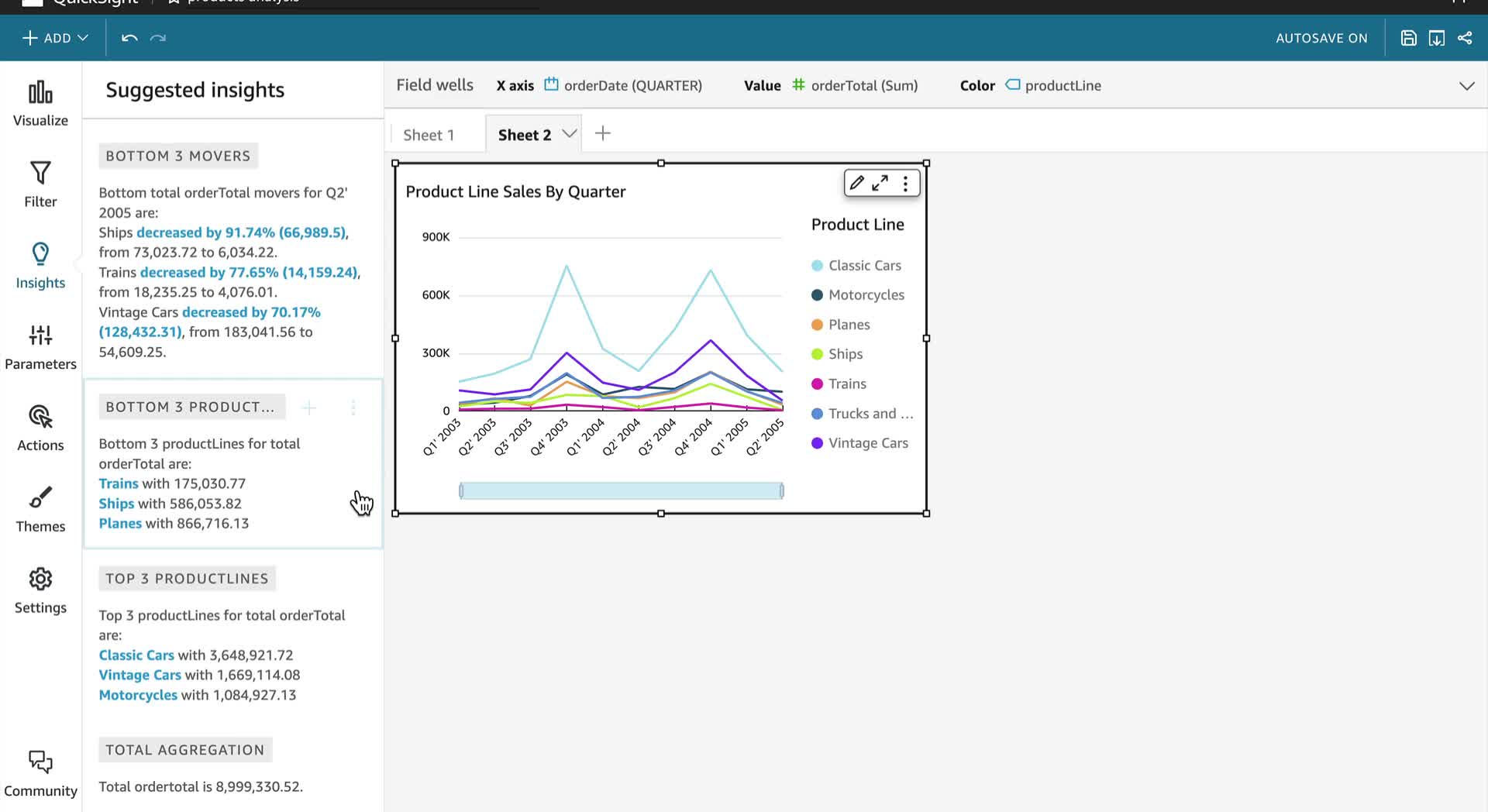The width and height of the screenshot is (1488, 812).
Task: Click the share icon in top bar
Action: (x=1465, y=38)
